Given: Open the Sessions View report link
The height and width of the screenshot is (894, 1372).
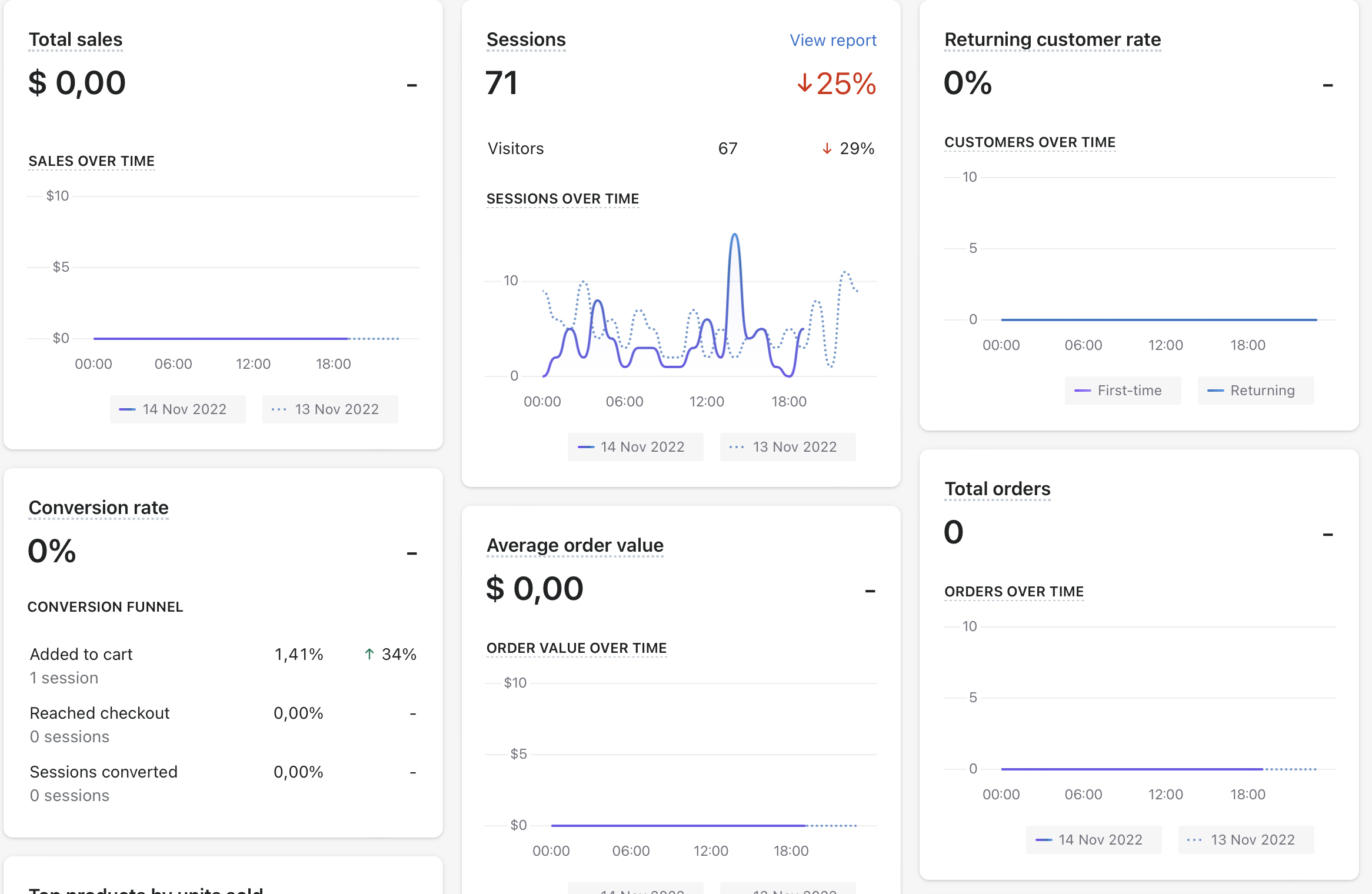Looking at the screenshot, I should 832,40.
